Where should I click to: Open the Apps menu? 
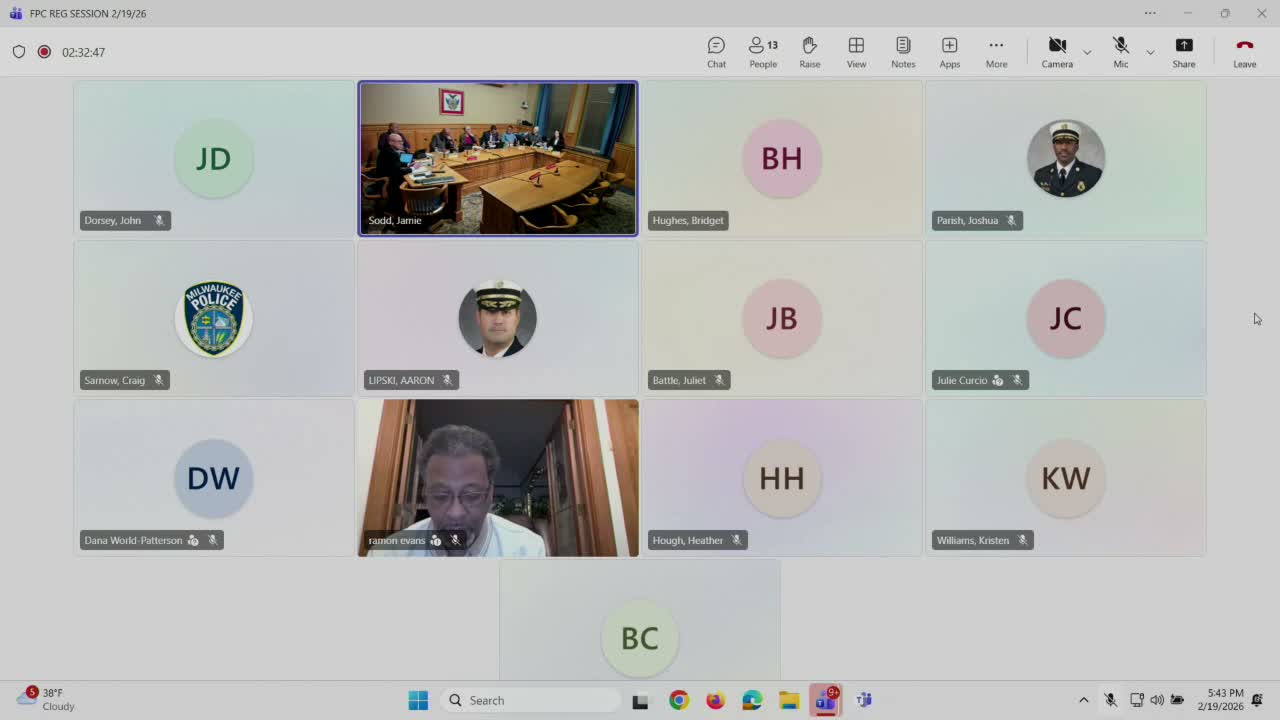(x=949, y=52)
